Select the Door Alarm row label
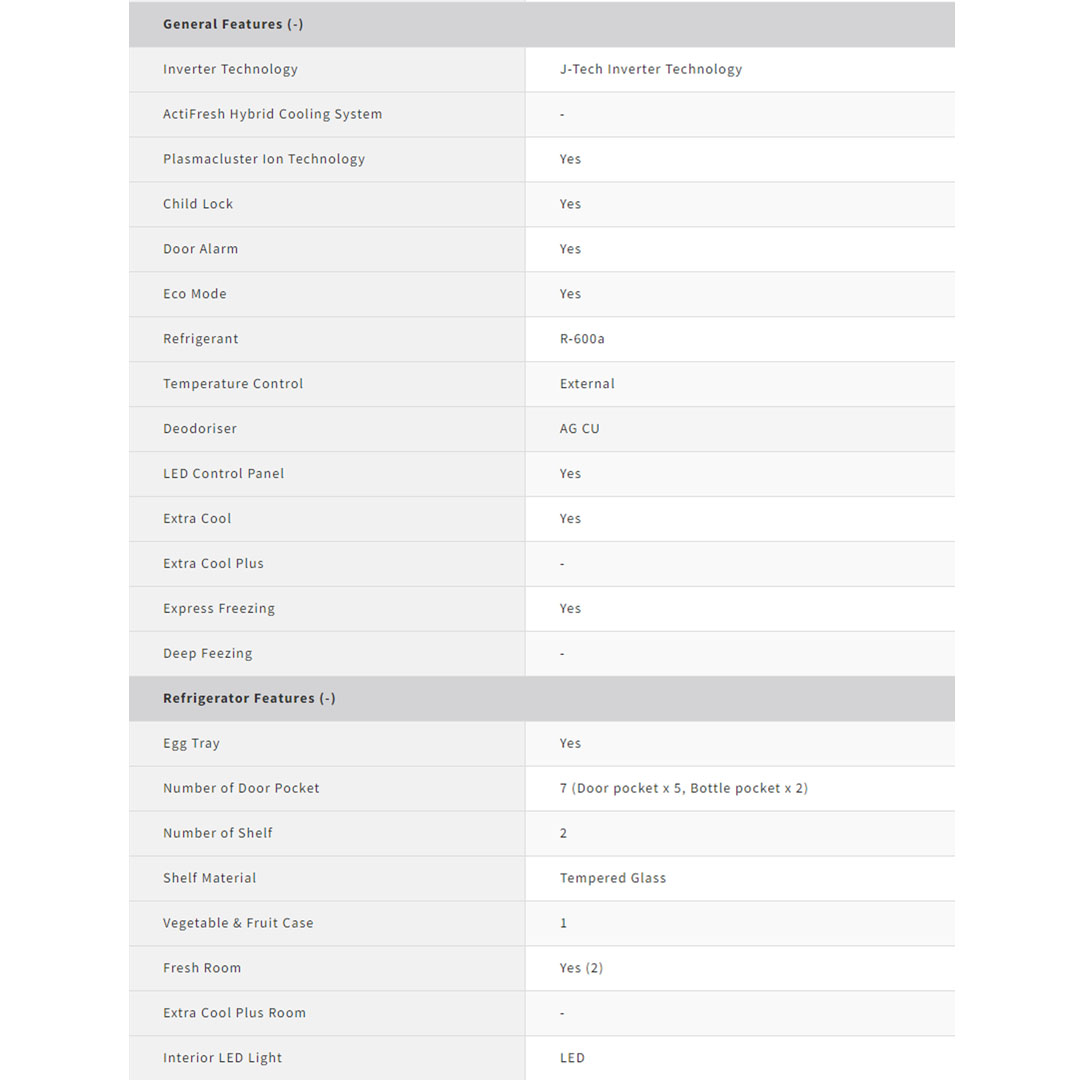The image size is (1080, 1080). tap(200, 249)
